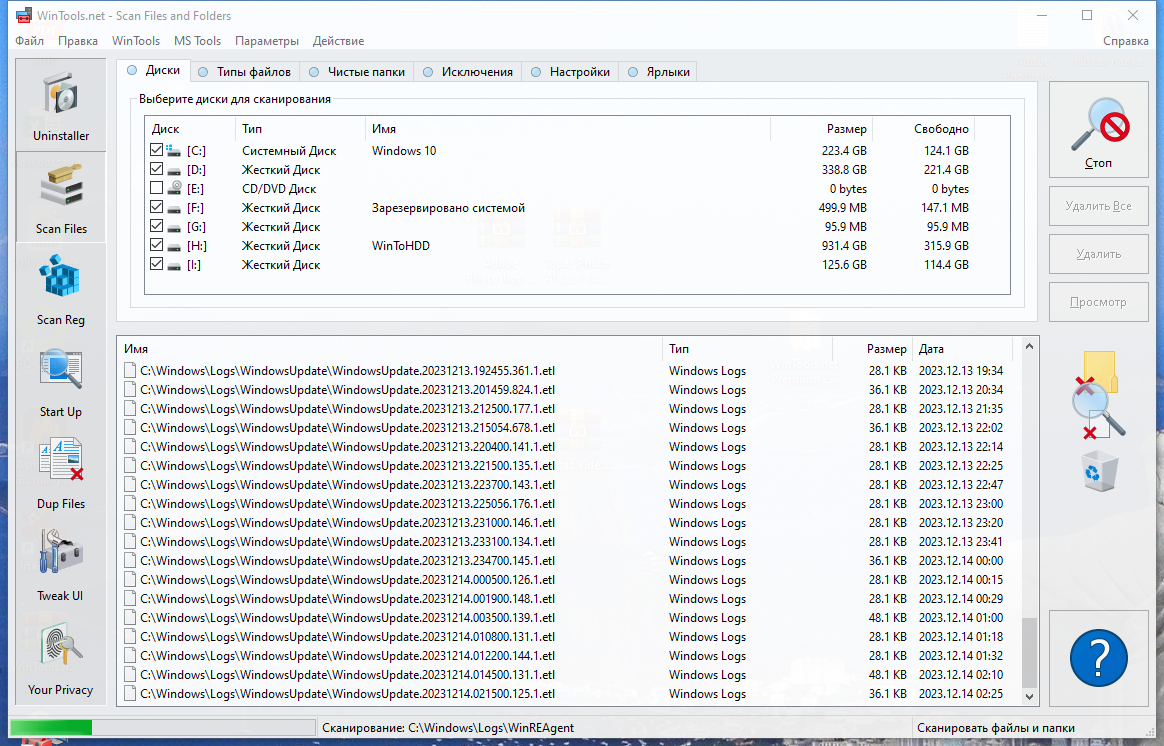Open the Uninstaller tool
Image resolution: width=1164 pixels, height=746 pixels.
pyautogui.click(x=61, y=105)
